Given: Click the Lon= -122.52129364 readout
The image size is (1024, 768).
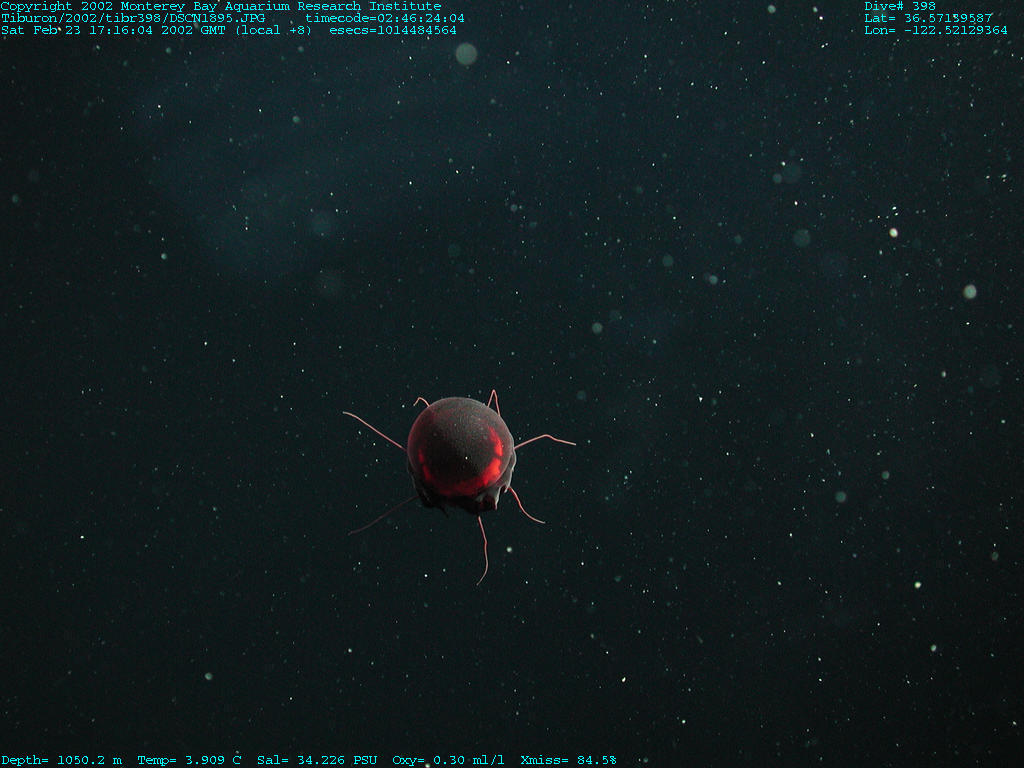Looking at the screenshot, I should 935,30.
